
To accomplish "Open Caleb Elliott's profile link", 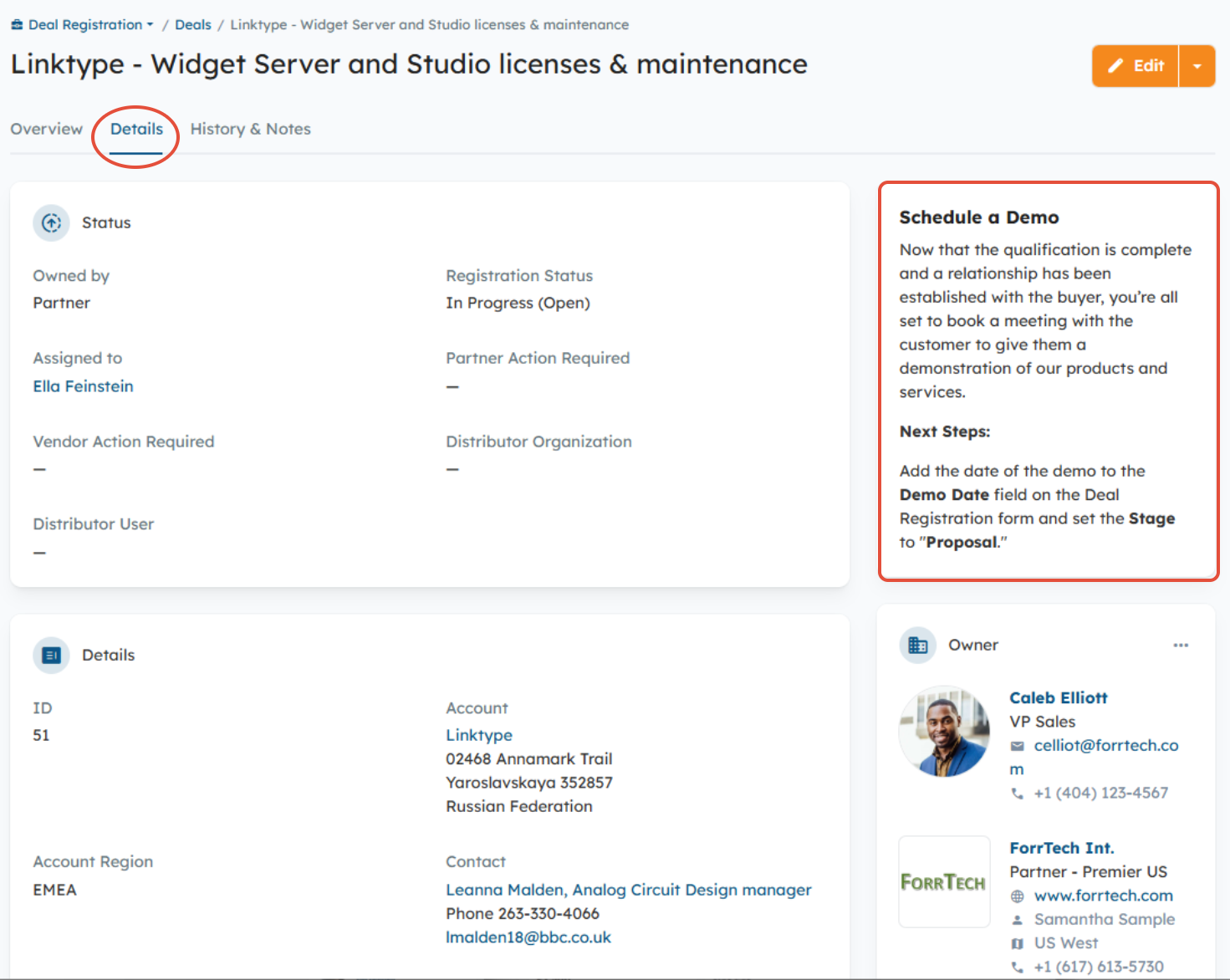I will tap(1059, 697).
